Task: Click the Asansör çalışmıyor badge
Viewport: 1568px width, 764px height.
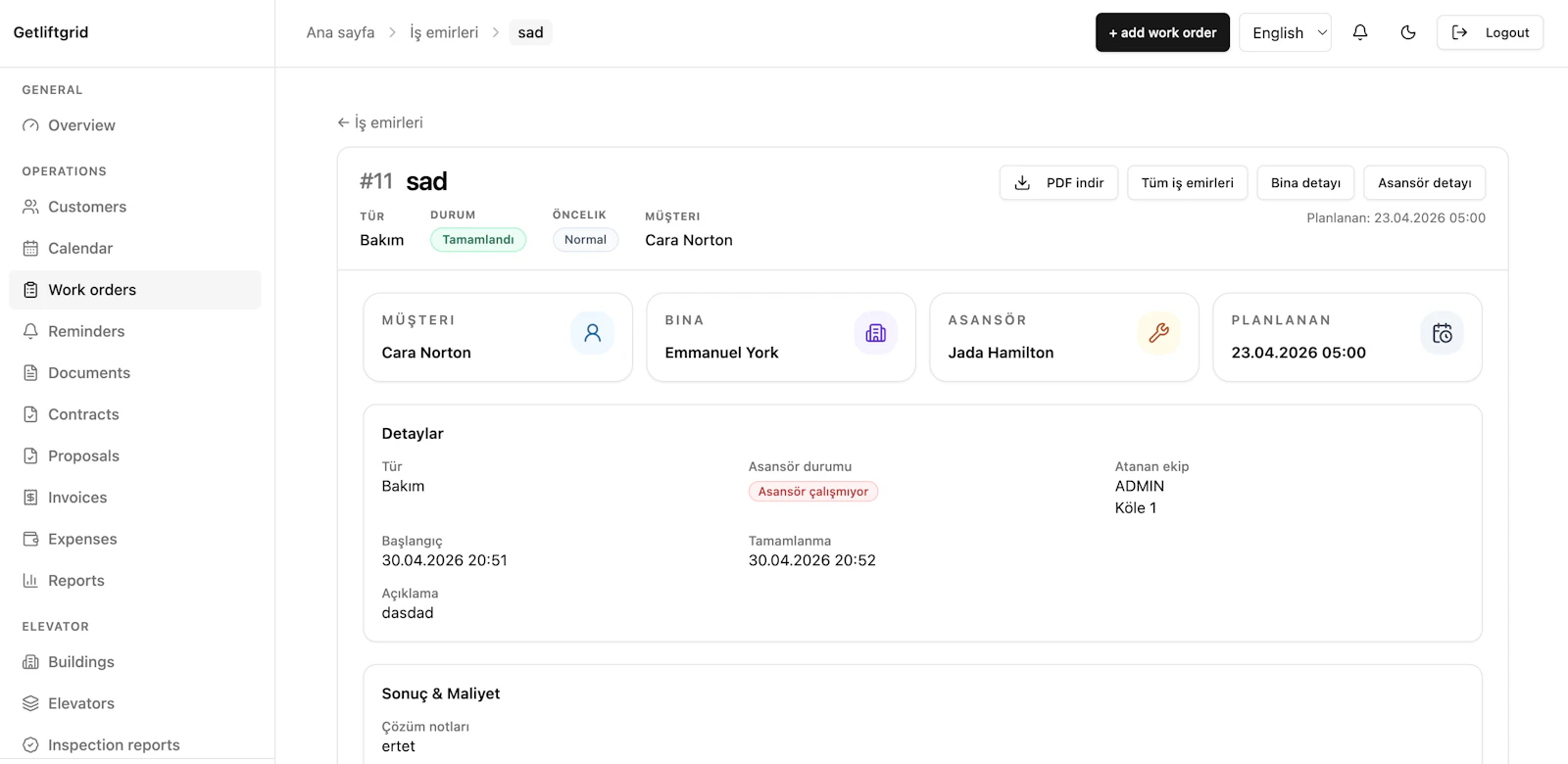Action: click(x=813, y=492)
